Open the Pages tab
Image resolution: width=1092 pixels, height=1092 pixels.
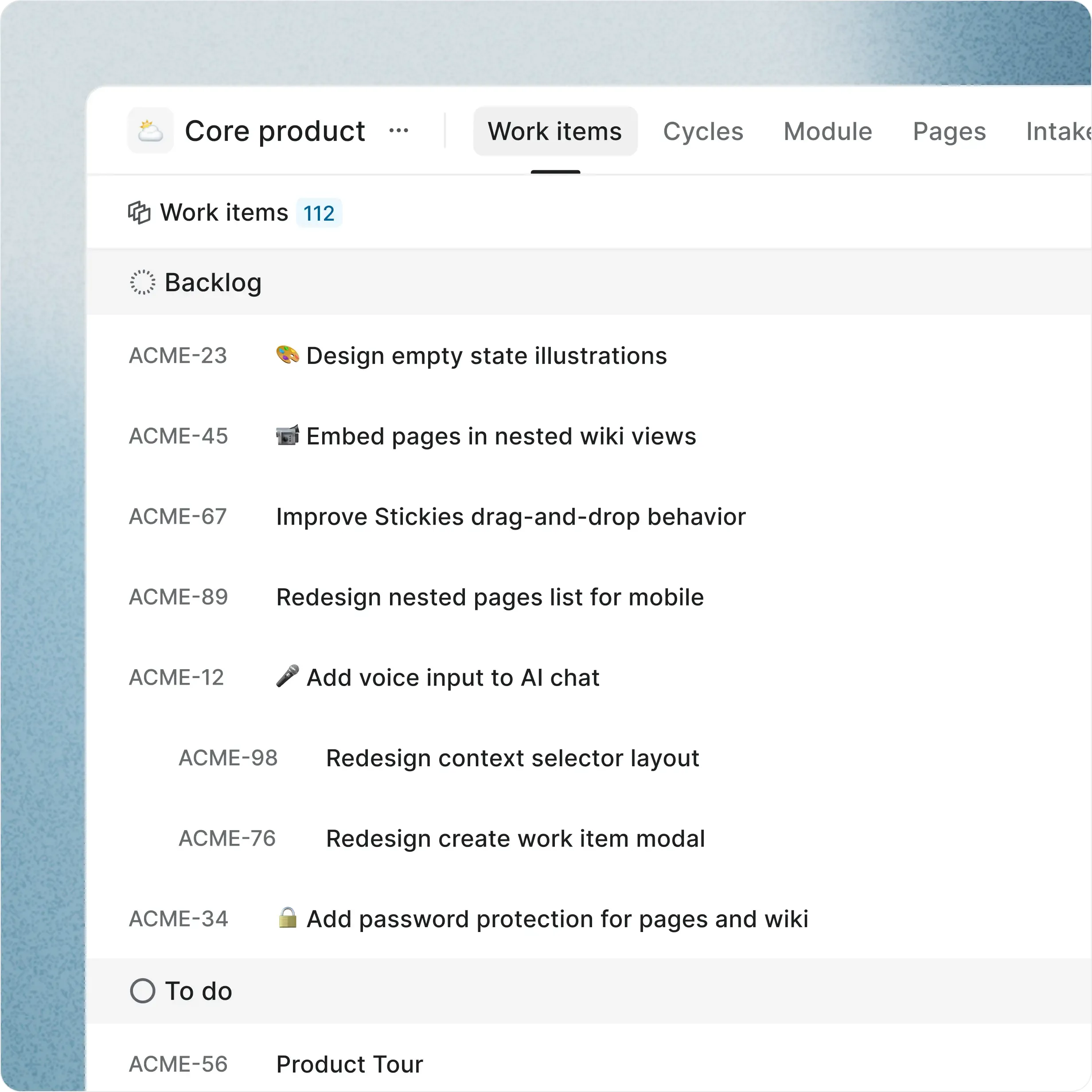pos(949,131)
